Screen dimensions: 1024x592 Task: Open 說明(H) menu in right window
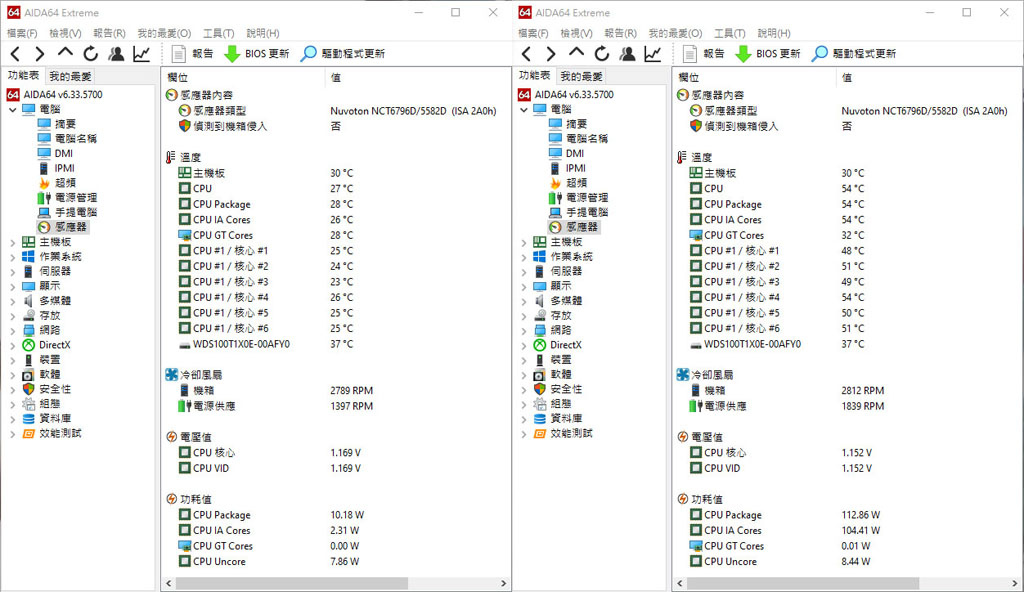(774, 33)
